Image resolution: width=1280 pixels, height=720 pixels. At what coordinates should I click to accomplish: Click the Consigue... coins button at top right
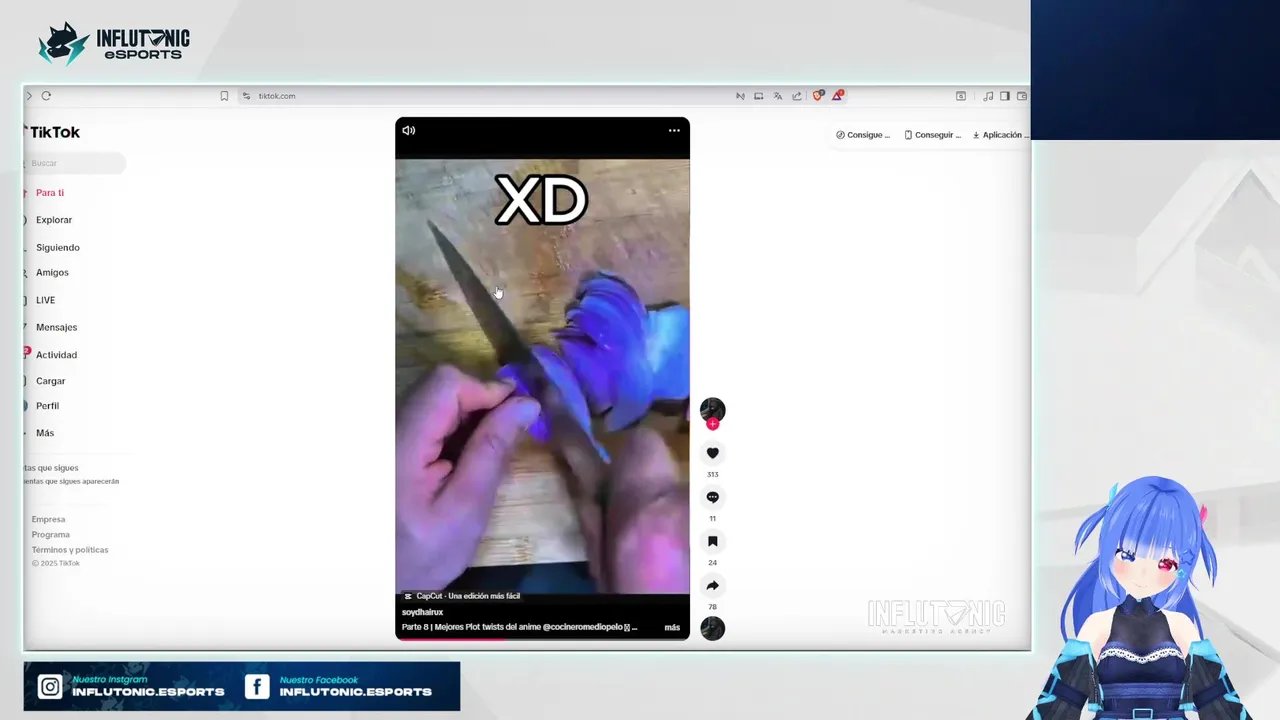click(863, 135)
